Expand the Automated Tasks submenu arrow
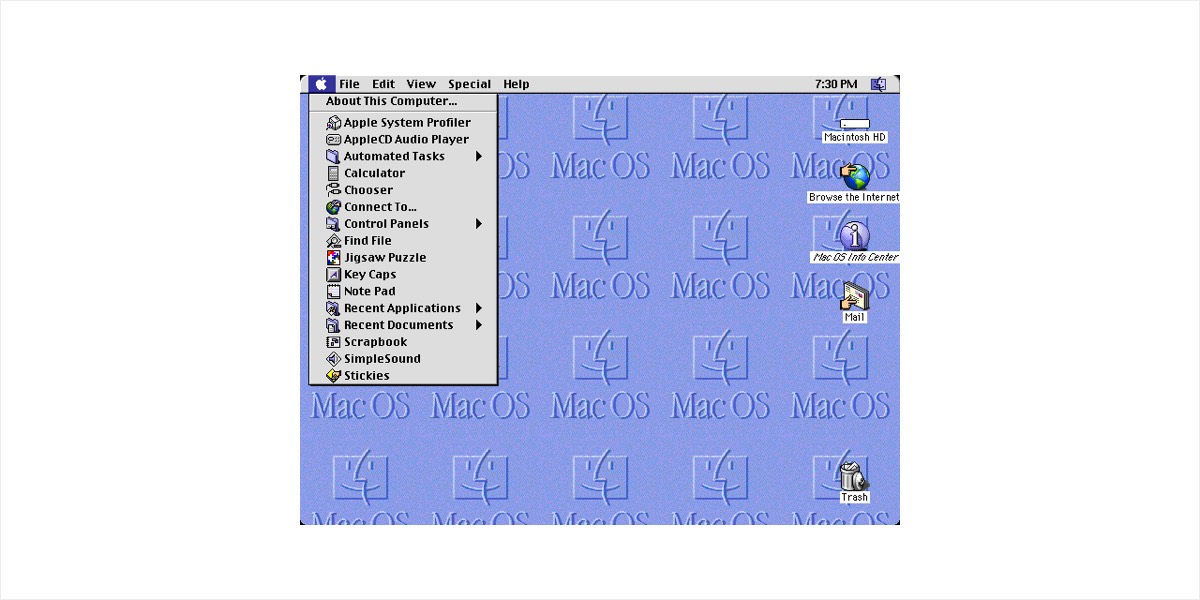The image size is (1200, 600). coord(479,157)
